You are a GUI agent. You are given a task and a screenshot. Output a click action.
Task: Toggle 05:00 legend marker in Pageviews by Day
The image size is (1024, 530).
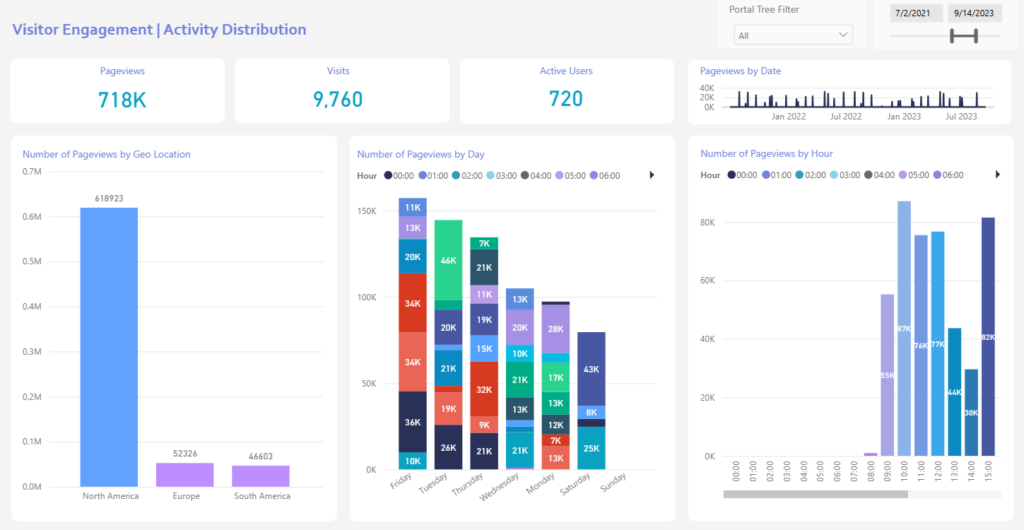pos(561,175)
